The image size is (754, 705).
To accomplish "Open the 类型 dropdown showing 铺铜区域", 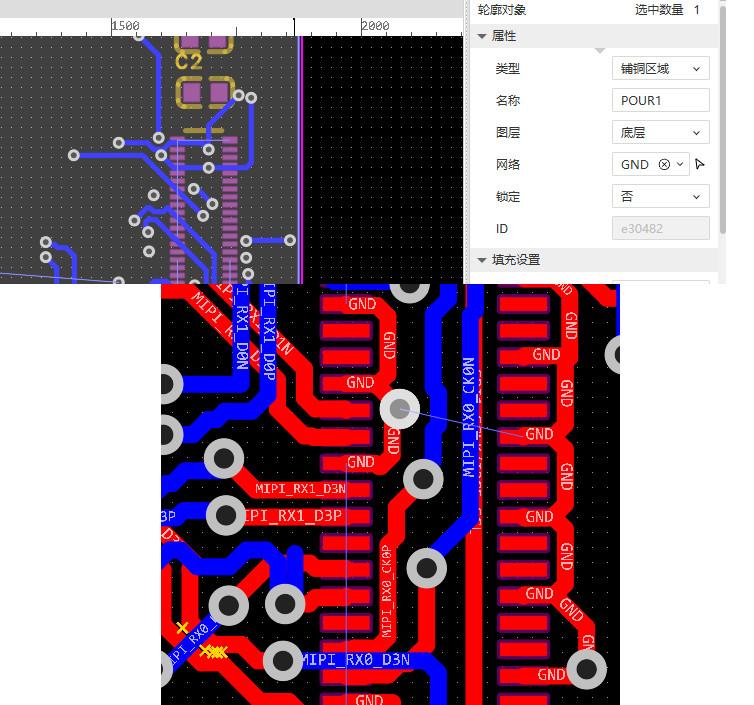I will 660,69.
